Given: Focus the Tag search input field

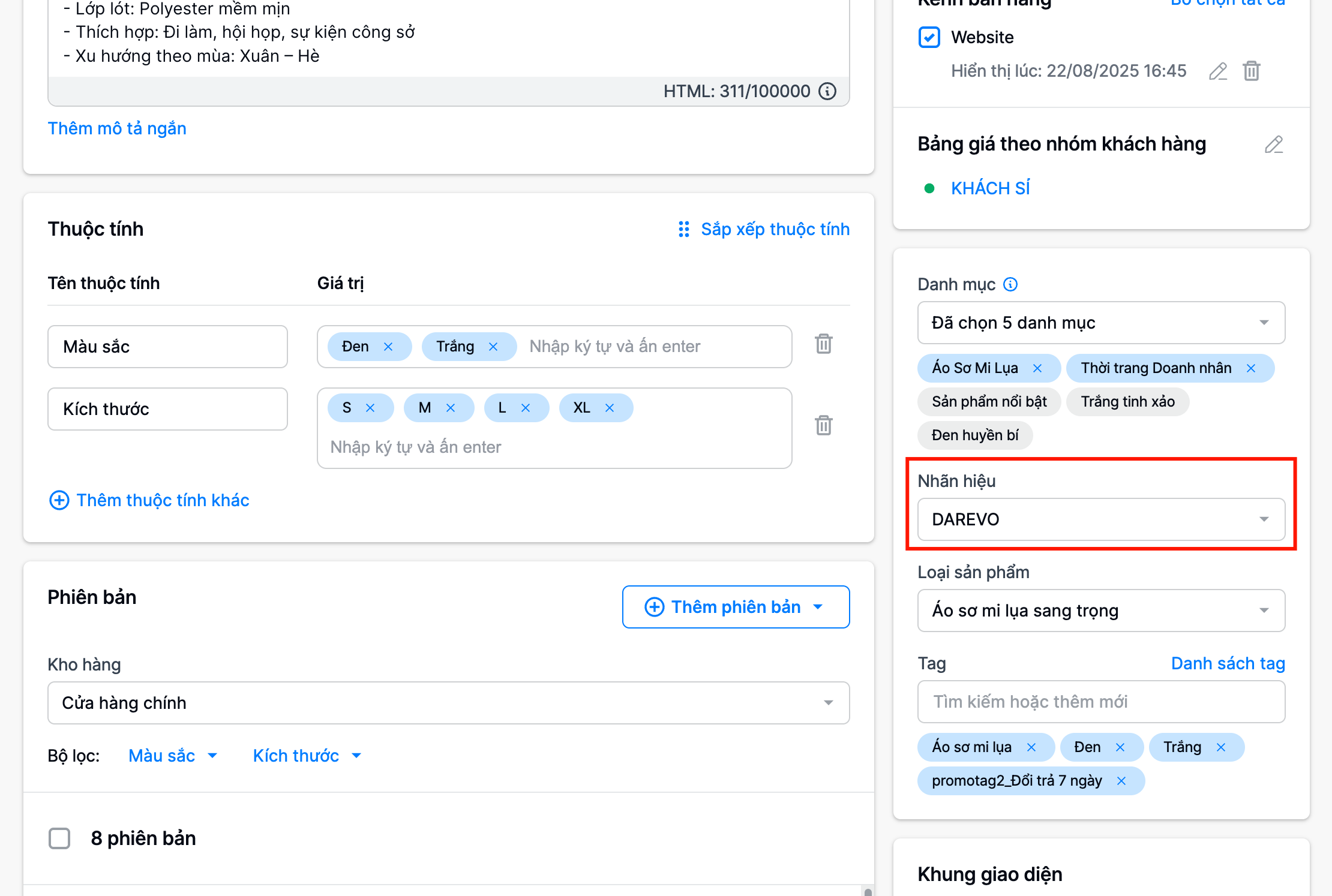Looking at the screenshot, I should click(x=1100, y=702).
